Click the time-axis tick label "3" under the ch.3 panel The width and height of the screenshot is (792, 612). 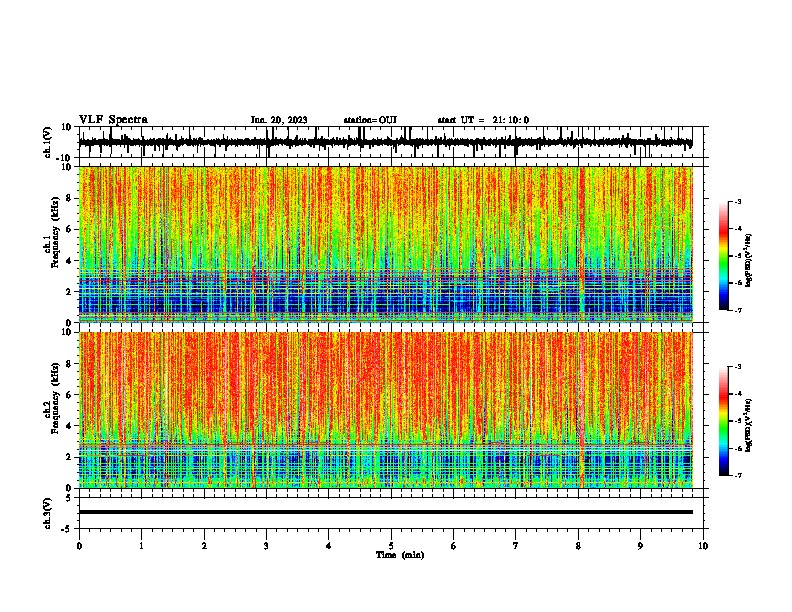pos(266,546)
